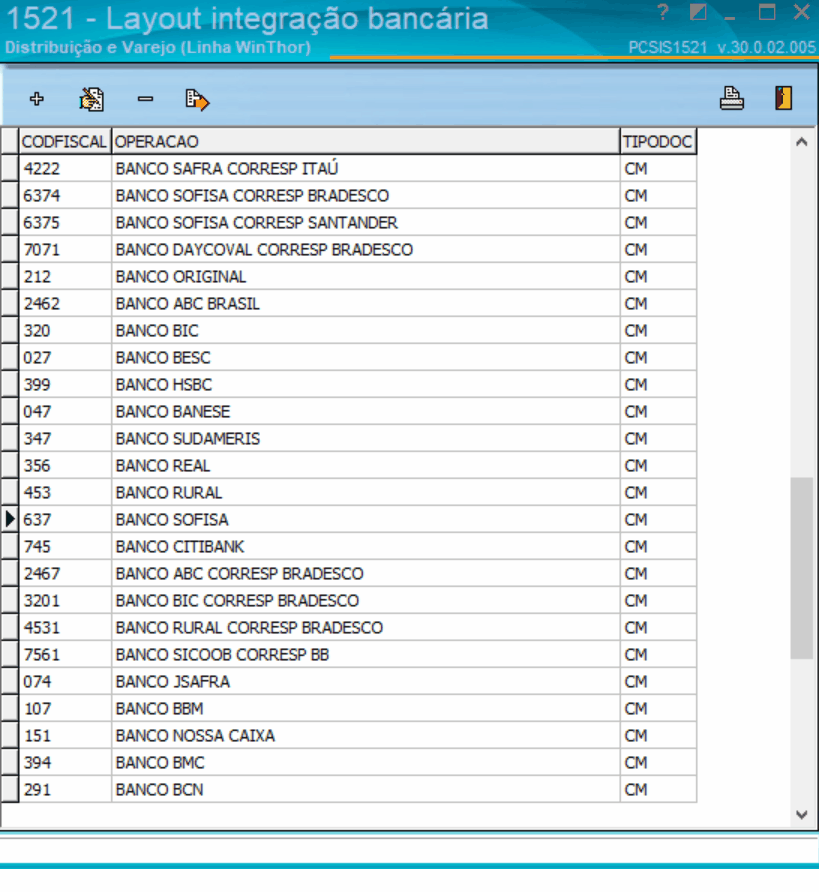Minimize the window
Viewport: 819px width, 892px height.
[730, 17]
